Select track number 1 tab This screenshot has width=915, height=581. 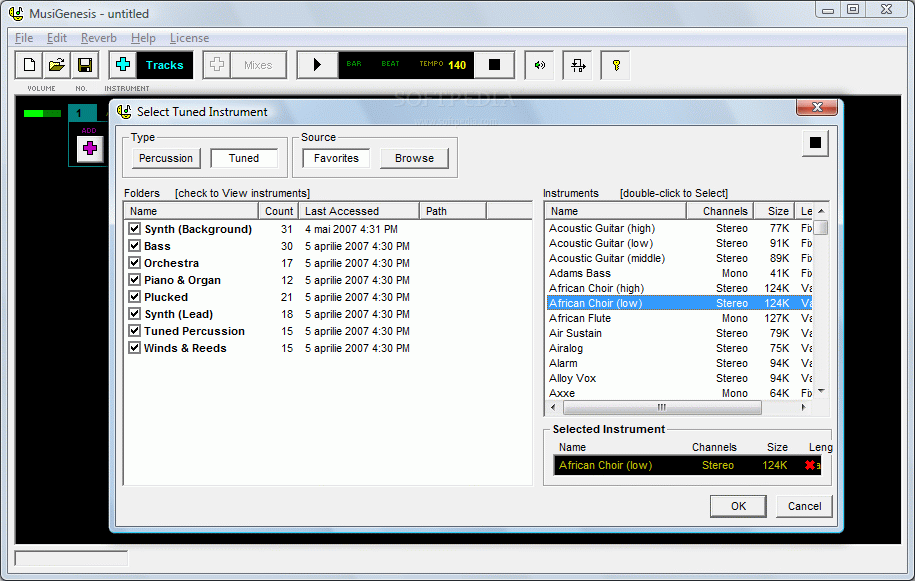82,113
